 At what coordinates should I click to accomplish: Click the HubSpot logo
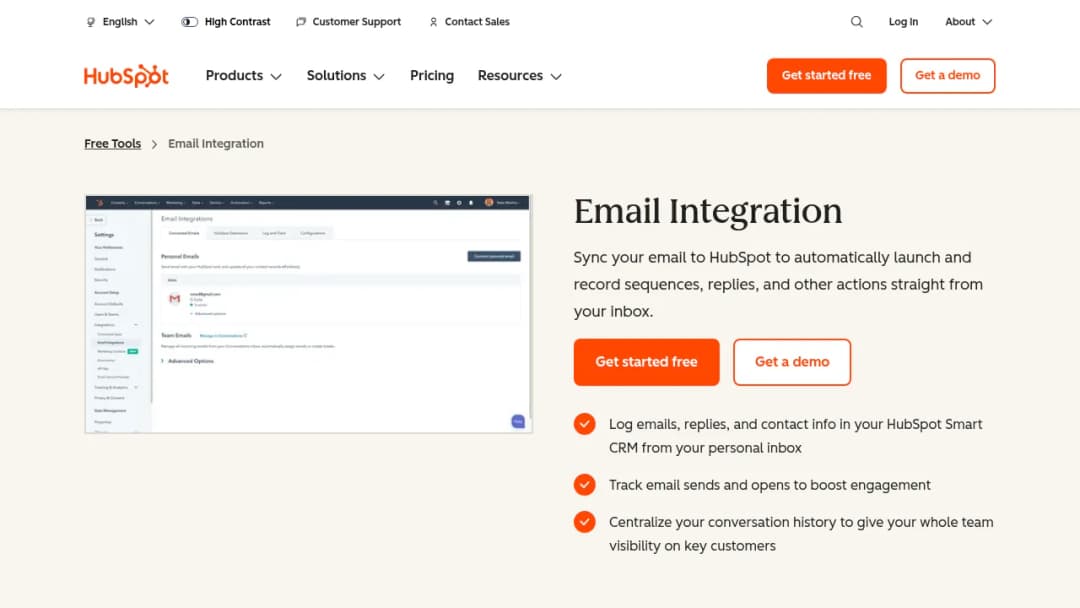coord(126,76)
